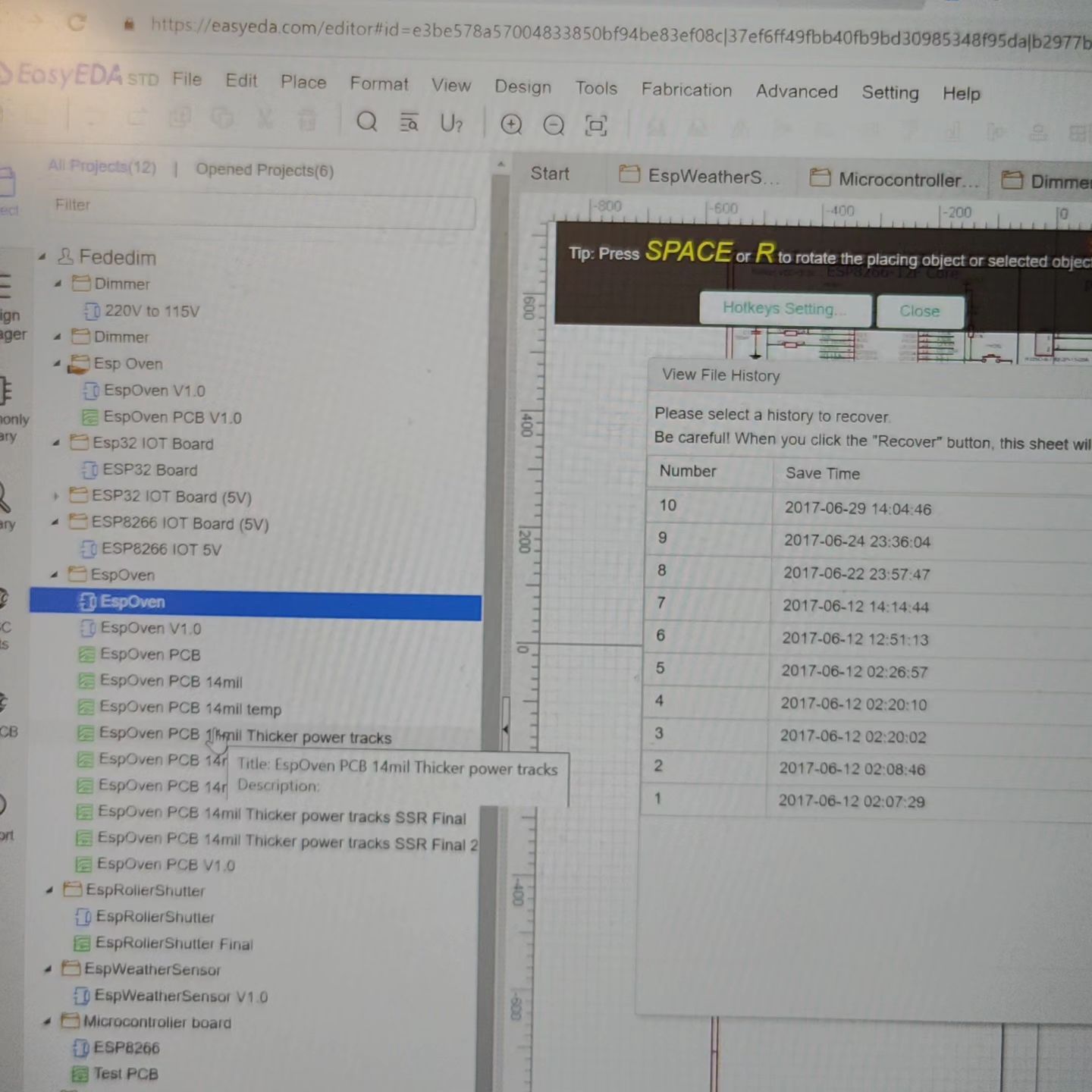
Task: Show Opened Projects(6) list
Action: click(x=264, y=170)
